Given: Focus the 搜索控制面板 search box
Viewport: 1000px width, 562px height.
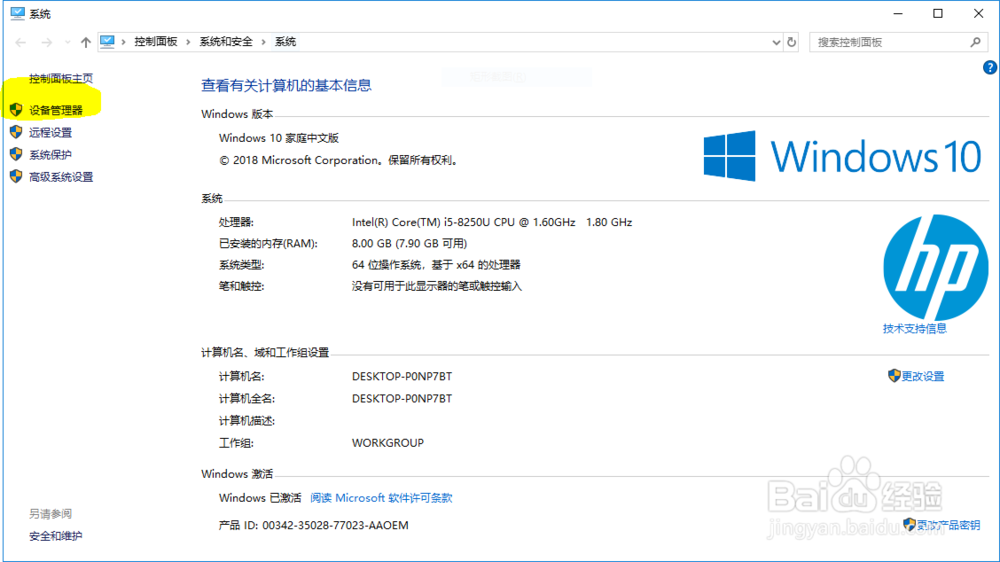Looking at the screenshot, I should (x=899, y=42).
